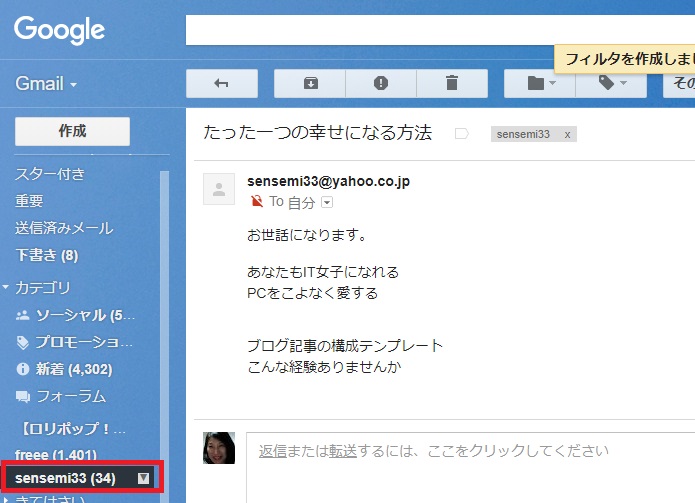Viewport: 695px width, 503px height.
Task: Show details via To 自分 arrow
Action: [x=327, y=203]
